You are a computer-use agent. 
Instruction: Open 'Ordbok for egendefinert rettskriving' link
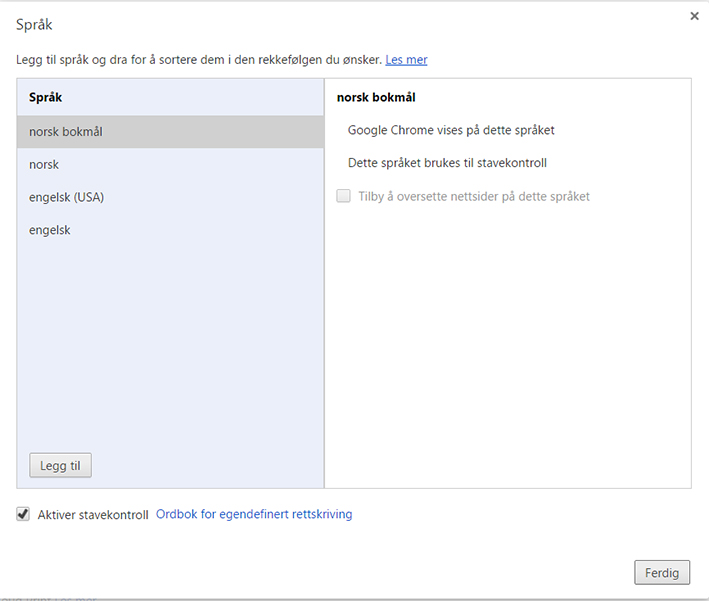254,515
